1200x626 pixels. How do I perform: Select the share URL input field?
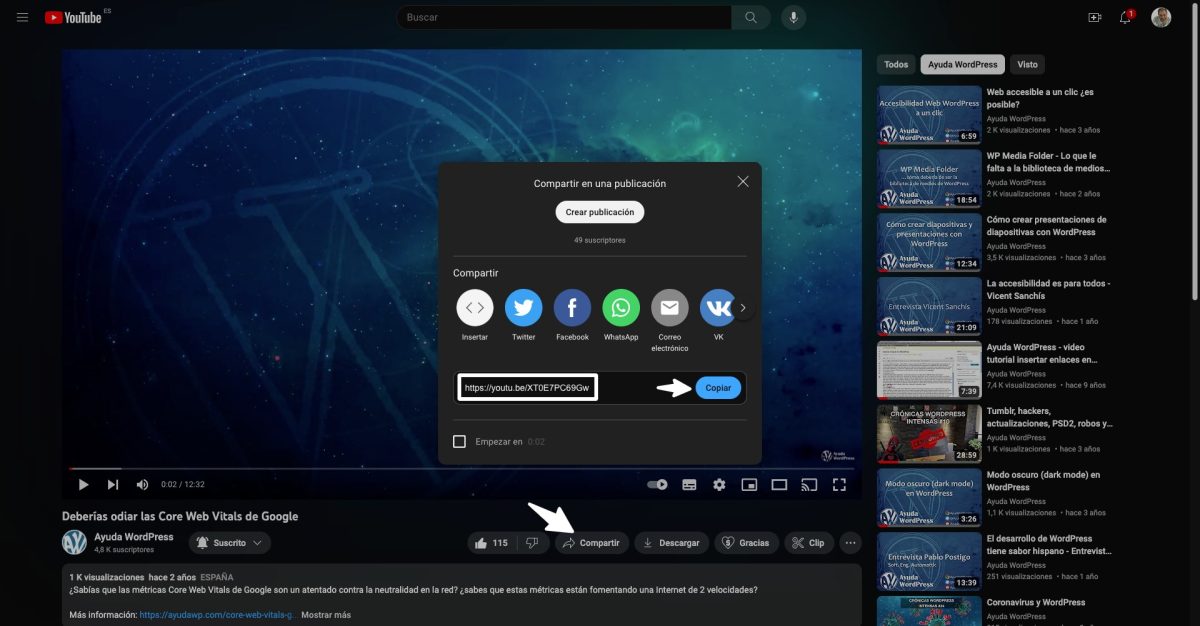click(x=527, y=387)
